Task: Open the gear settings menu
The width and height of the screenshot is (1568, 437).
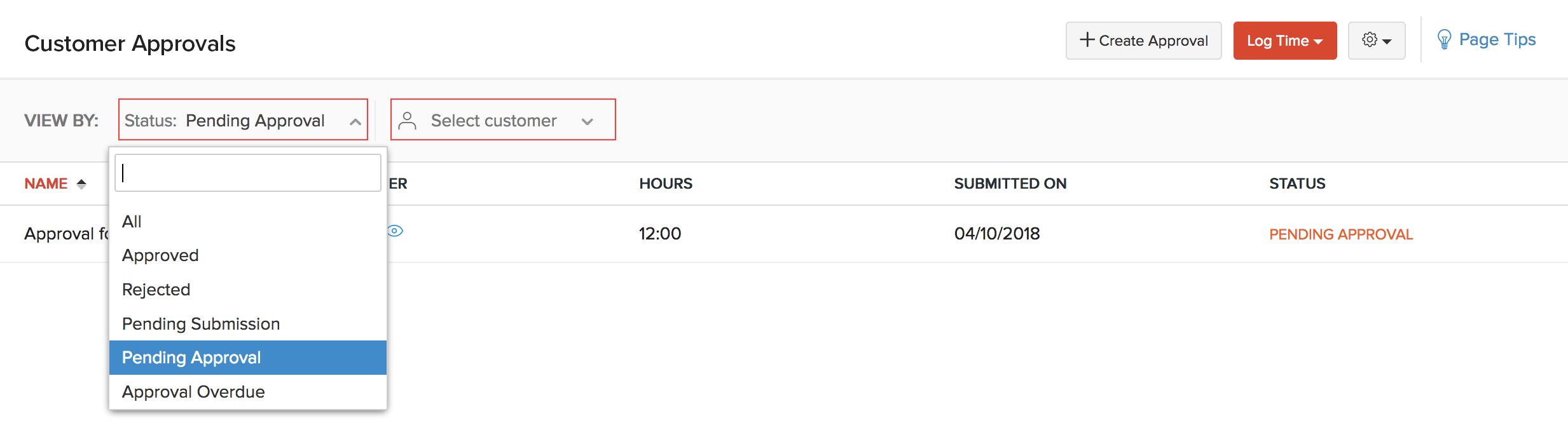Action: pos(1376,41)
